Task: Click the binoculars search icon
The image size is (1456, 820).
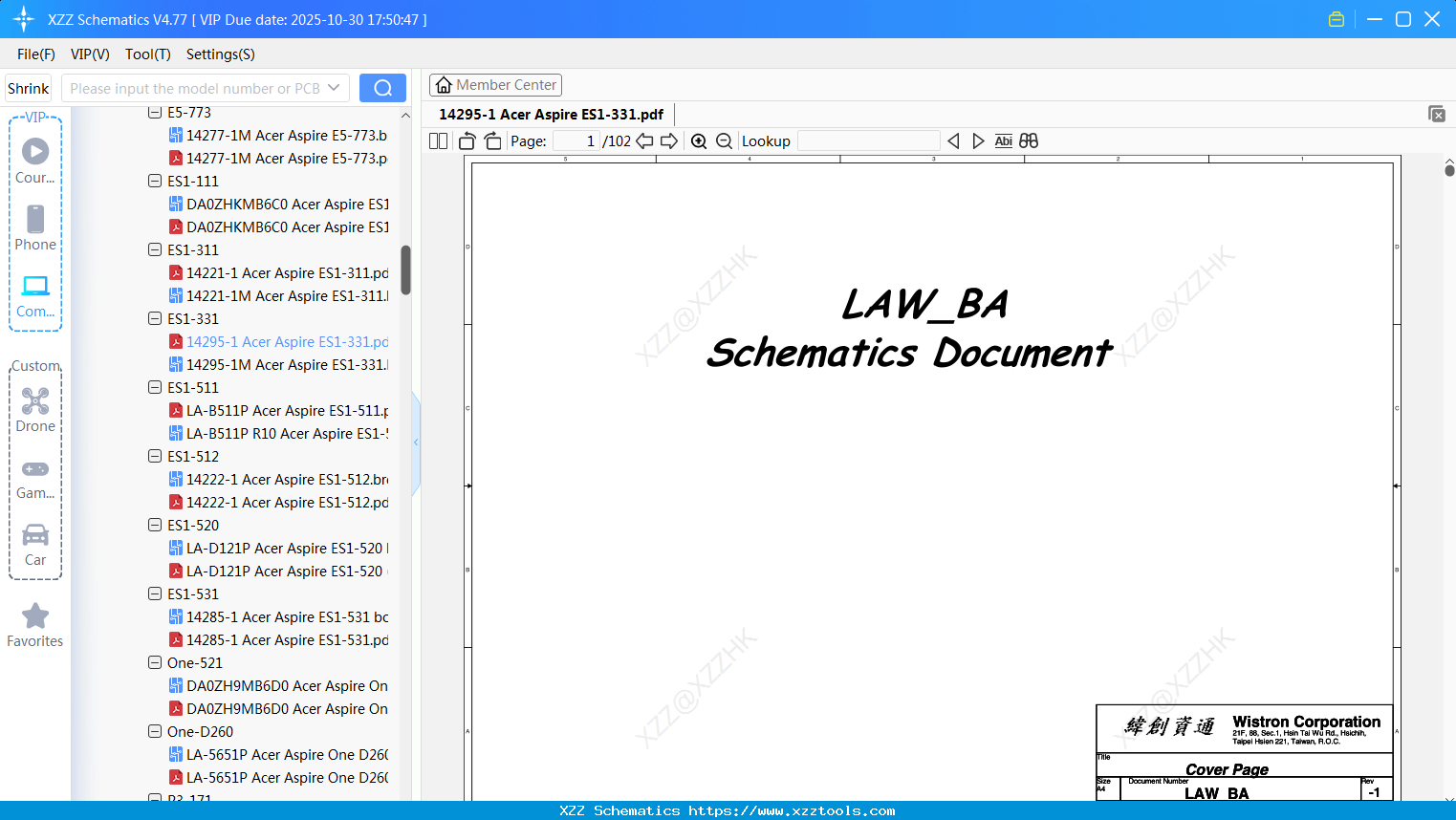Action: [x=1029, y=141]
